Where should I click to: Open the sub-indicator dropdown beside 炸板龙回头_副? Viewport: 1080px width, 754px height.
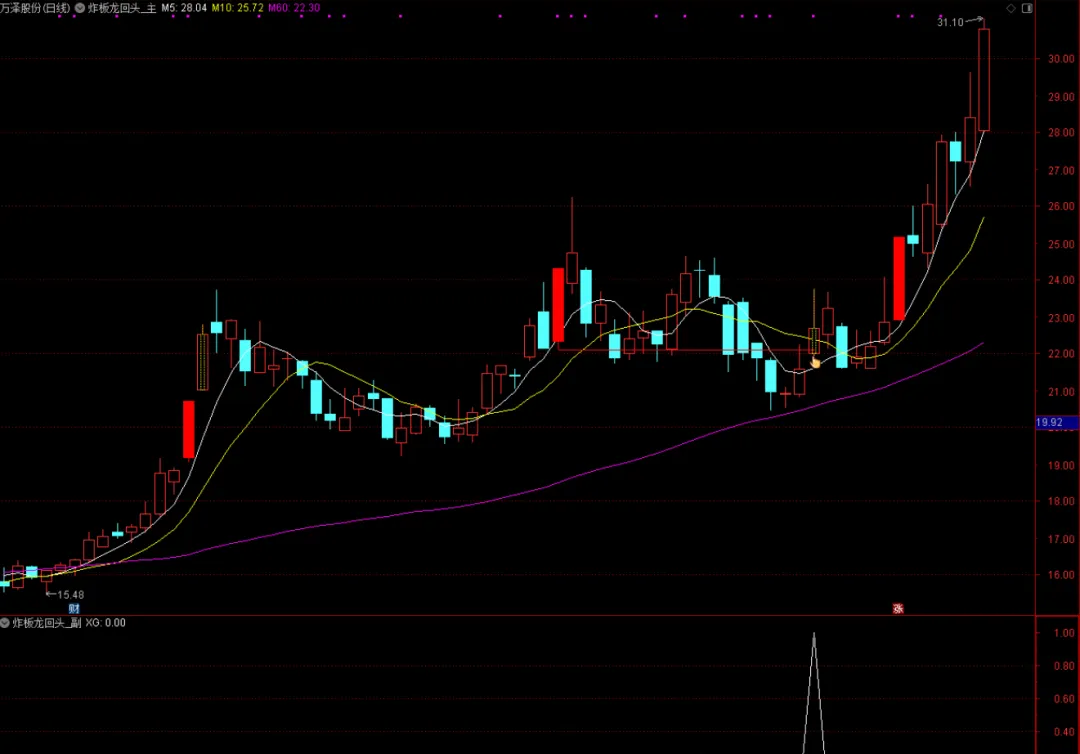(x=6, y=623)
